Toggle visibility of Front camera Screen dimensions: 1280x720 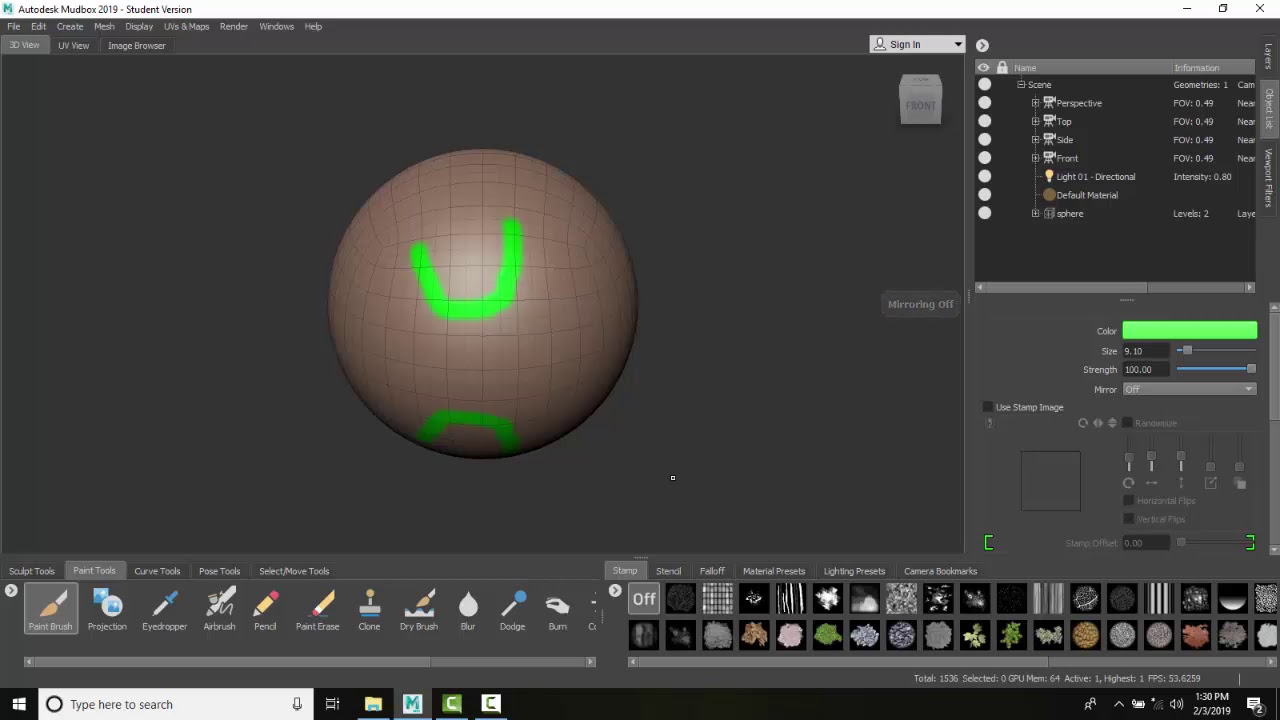pos(985,158)
